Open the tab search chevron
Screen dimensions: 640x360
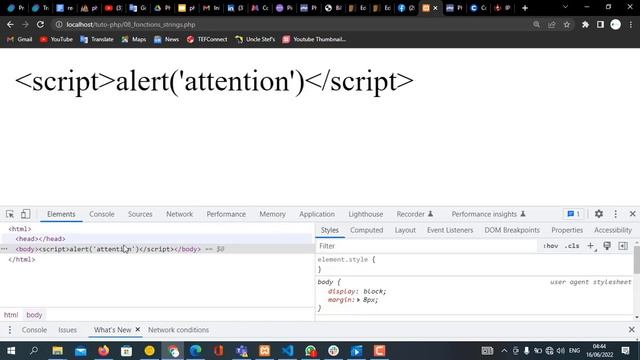click(565, 7)
